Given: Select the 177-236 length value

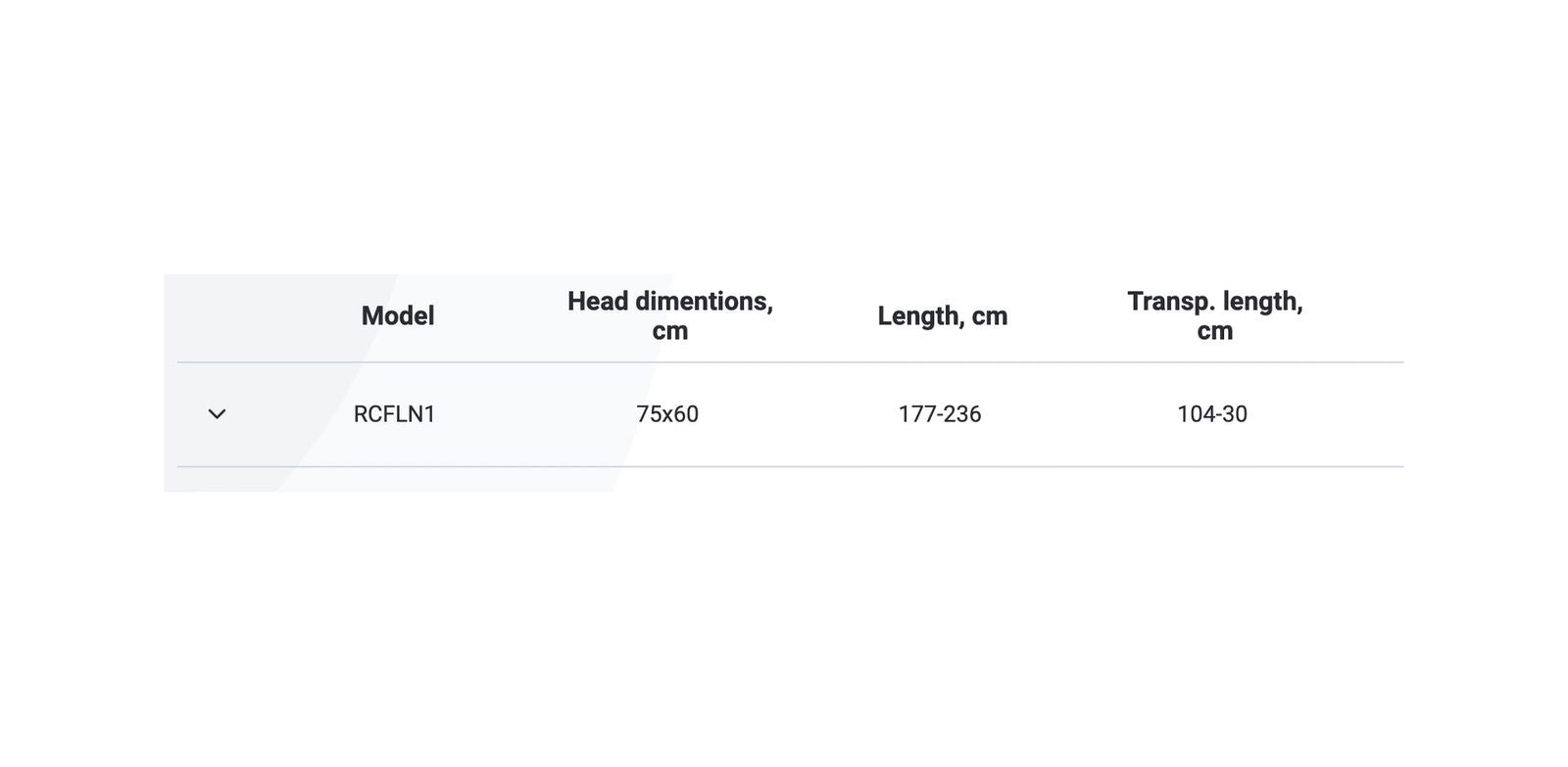Looking at the screenshot, I should point(939,414).
